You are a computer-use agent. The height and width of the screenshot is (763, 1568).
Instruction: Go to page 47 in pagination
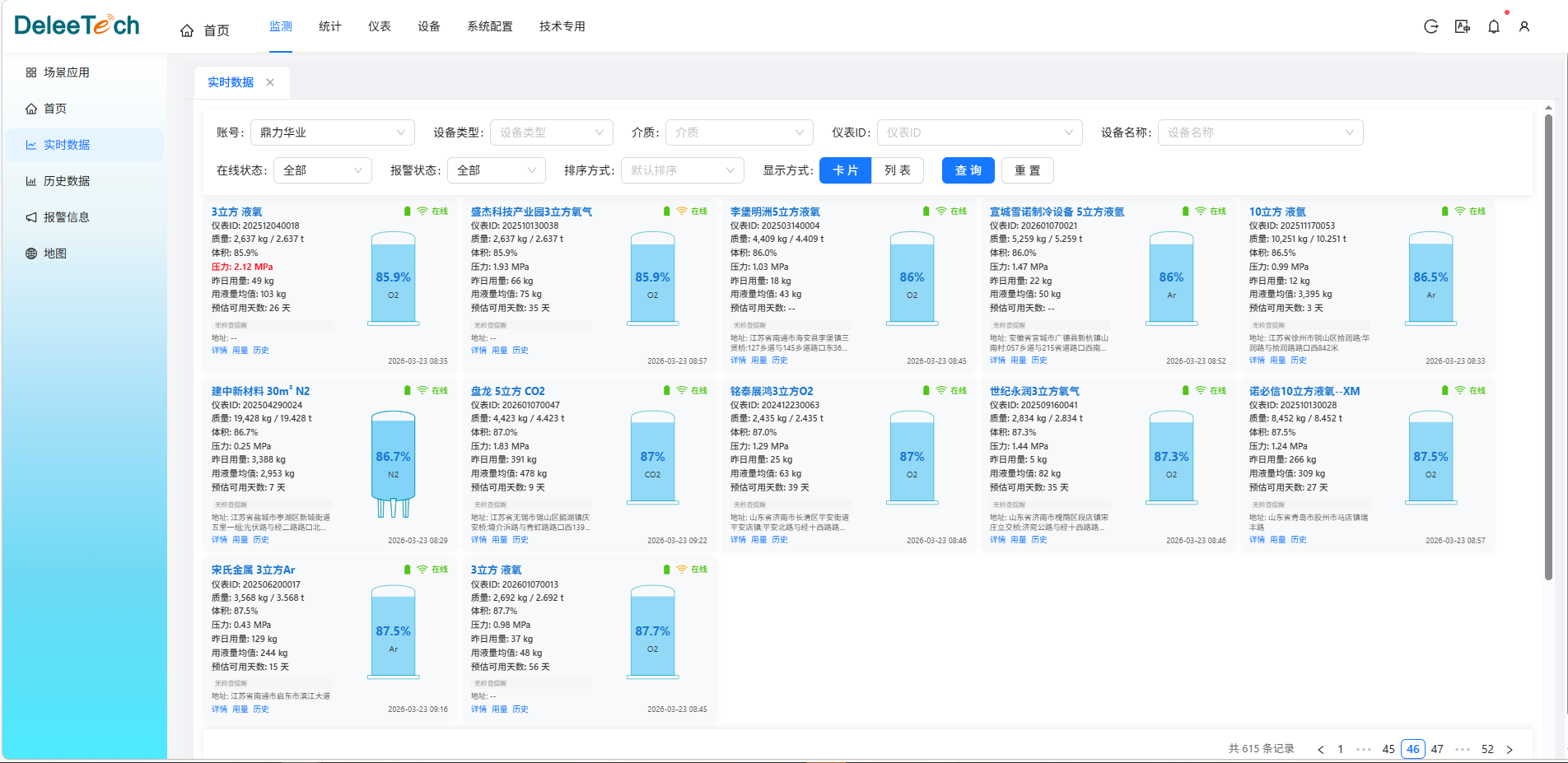[1437, 749]
